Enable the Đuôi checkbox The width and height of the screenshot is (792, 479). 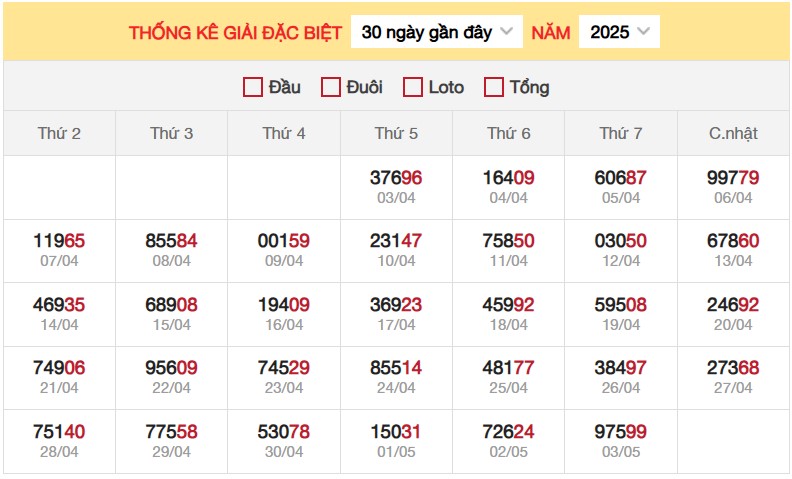[x=331, y=87]
